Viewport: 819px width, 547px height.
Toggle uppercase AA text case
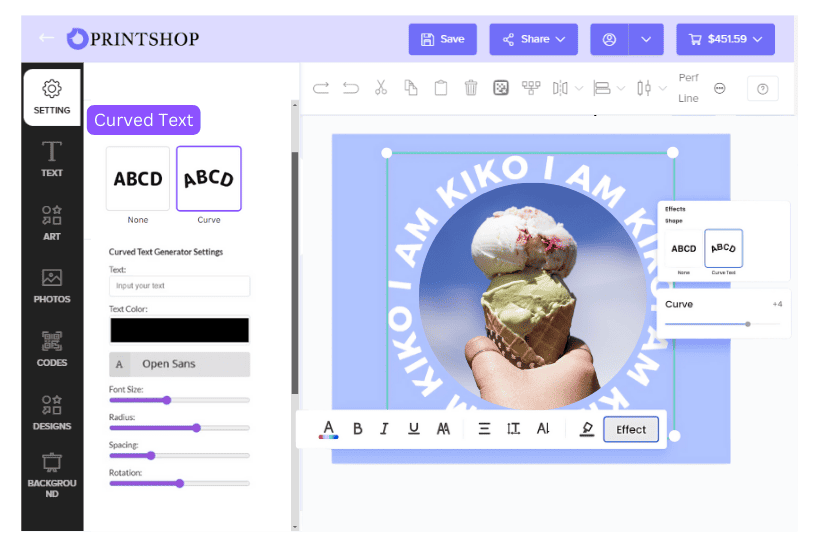coord(443,429)
